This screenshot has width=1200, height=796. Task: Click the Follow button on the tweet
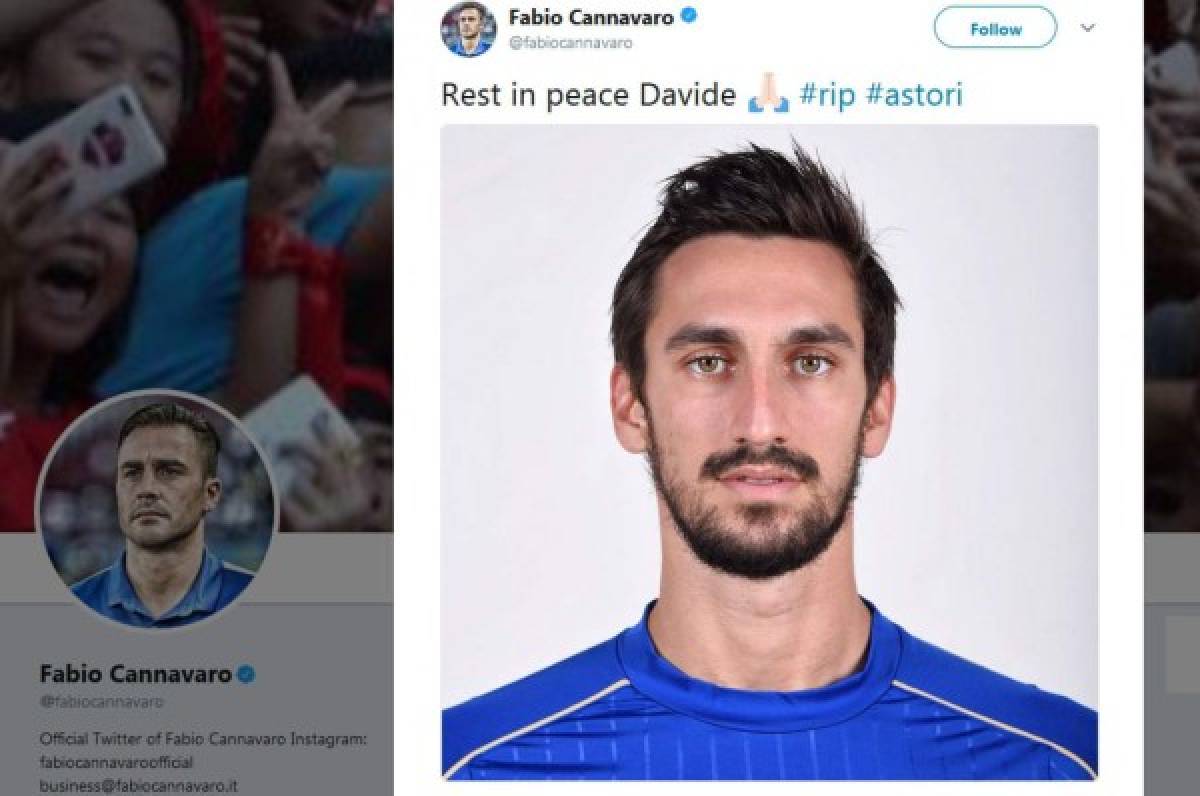pyautogui.click(x=994, y=29)
